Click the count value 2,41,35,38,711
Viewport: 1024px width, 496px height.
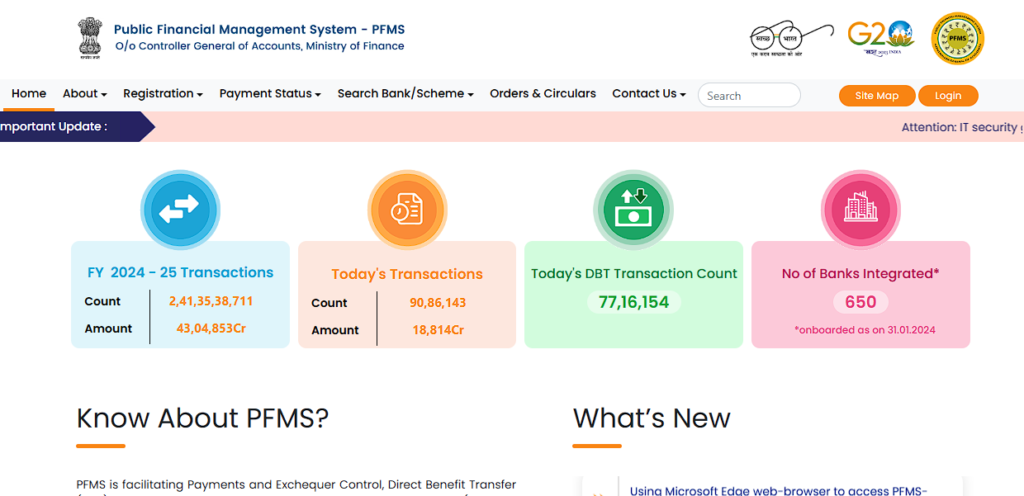(x=211, y=302)
